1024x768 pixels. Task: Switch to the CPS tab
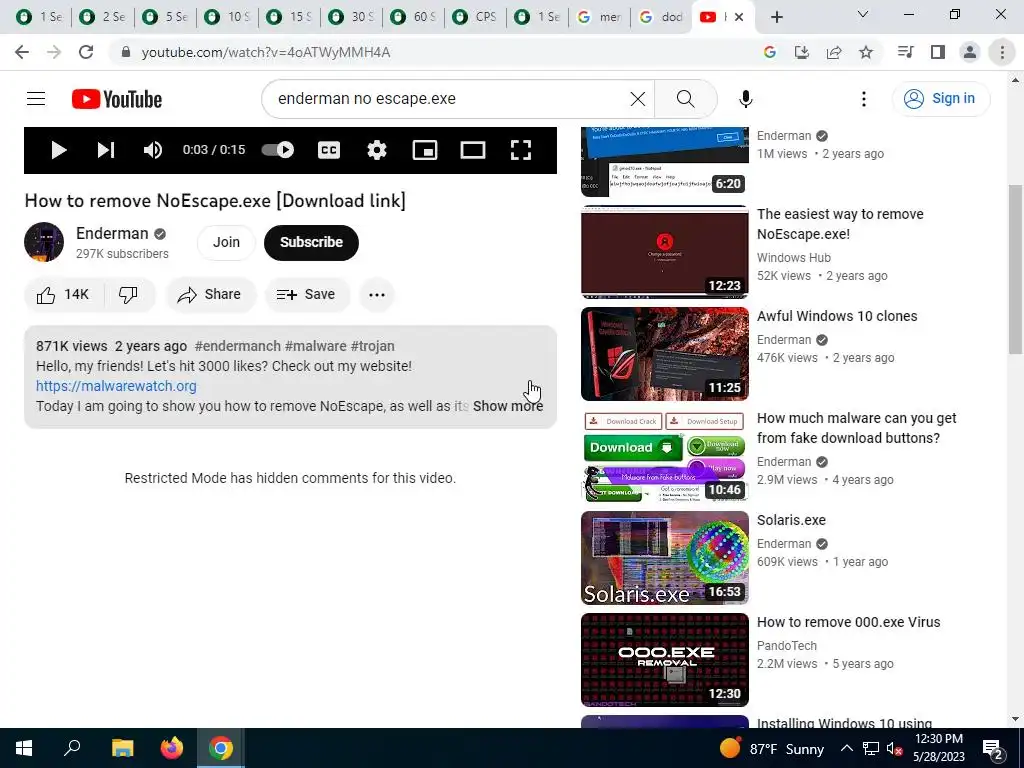475,17
